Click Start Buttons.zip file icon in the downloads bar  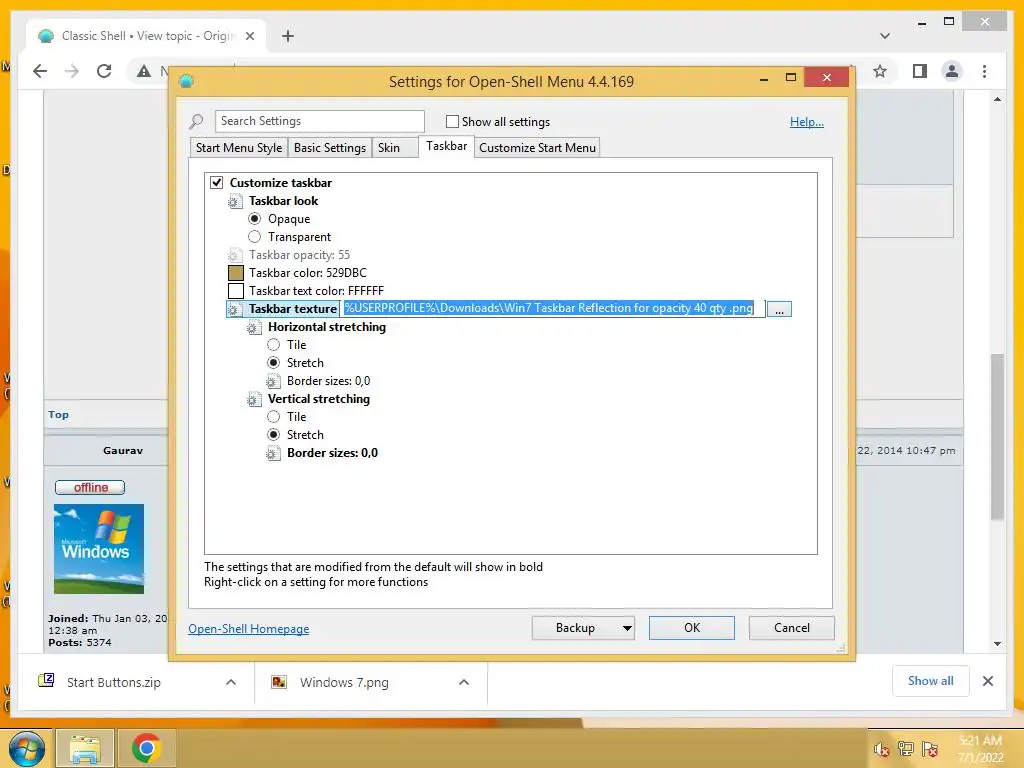(x=46, y=681)
